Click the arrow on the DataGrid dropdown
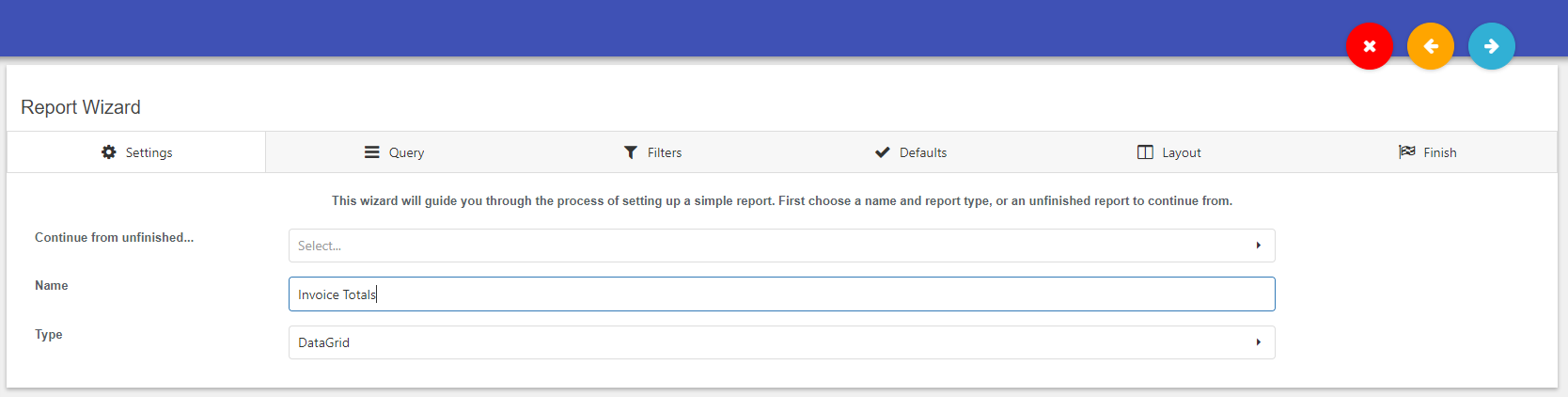This screenshot has height=397, width=1568. 1258,342
